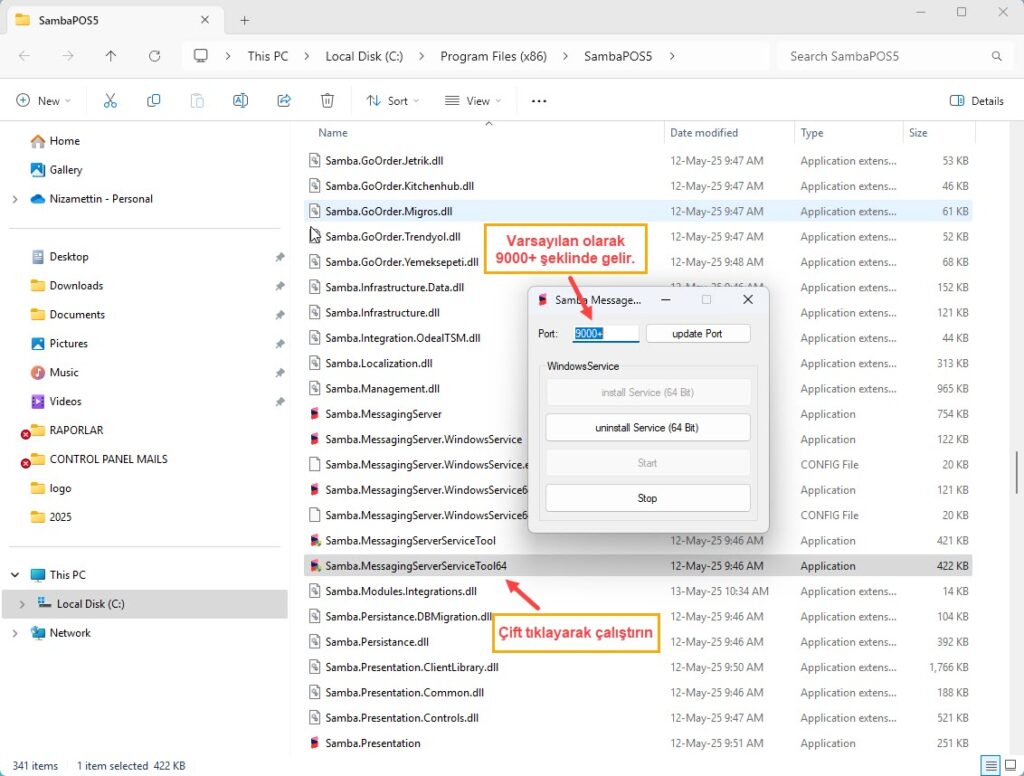The height and width of the screenshot is (776, 1024).
Task: Open the View options dropdown
Action: [x=473, y=101]
